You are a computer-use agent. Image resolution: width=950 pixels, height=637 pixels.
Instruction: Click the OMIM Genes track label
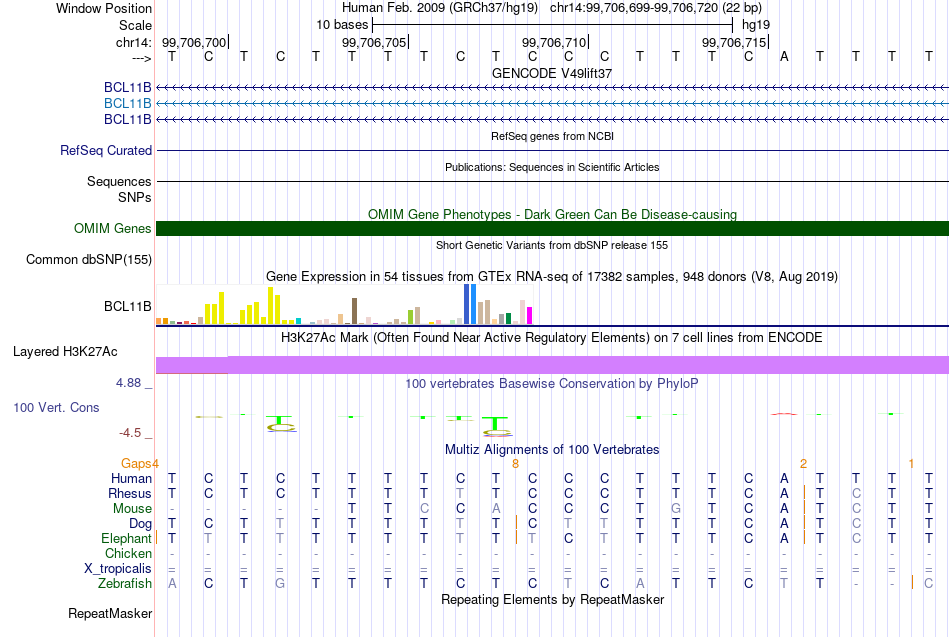coord(113,228)
